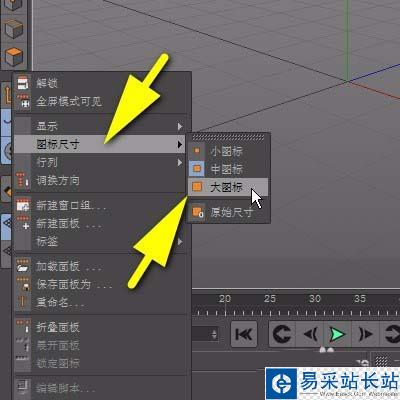Click the 新建窗口组 window icon
The width and height of the screenshot is (400, 400).
coord(23,205)
